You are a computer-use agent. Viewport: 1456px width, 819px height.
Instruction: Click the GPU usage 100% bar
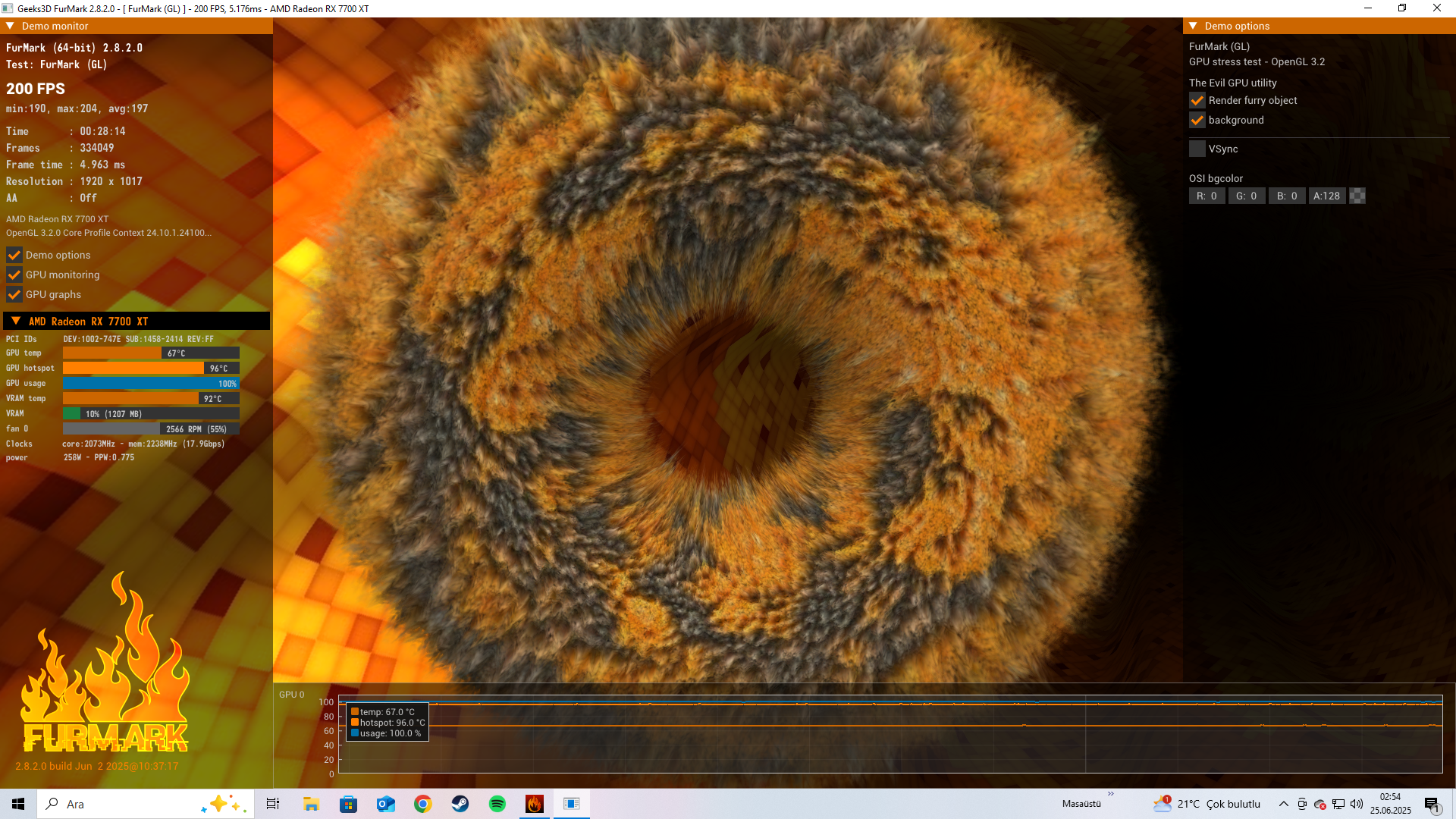(x=151, y=384)
